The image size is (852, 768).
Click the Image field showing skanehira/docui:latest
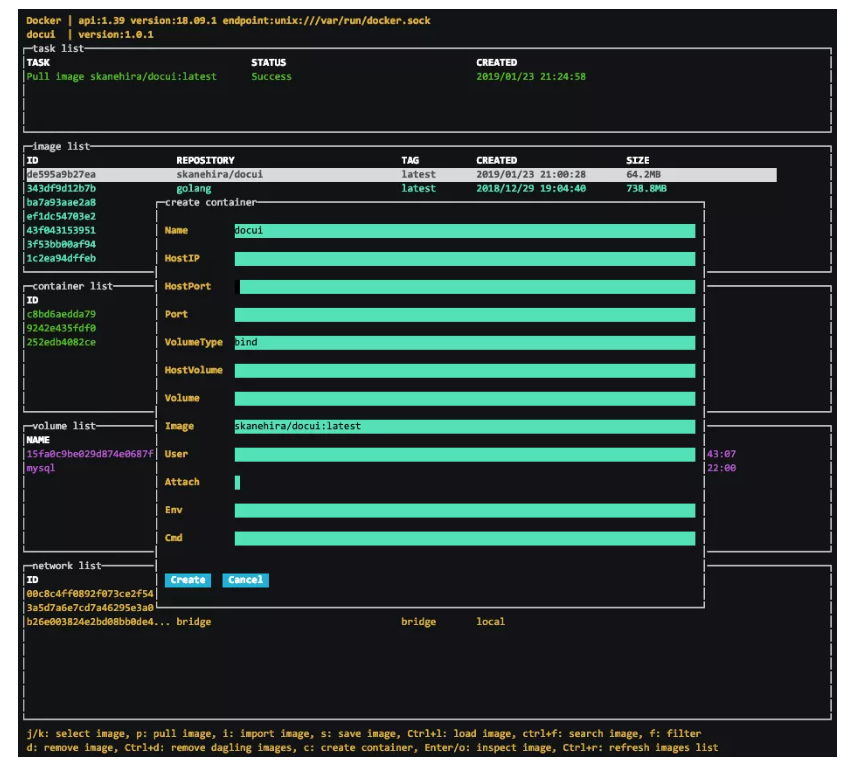point(400,426)
